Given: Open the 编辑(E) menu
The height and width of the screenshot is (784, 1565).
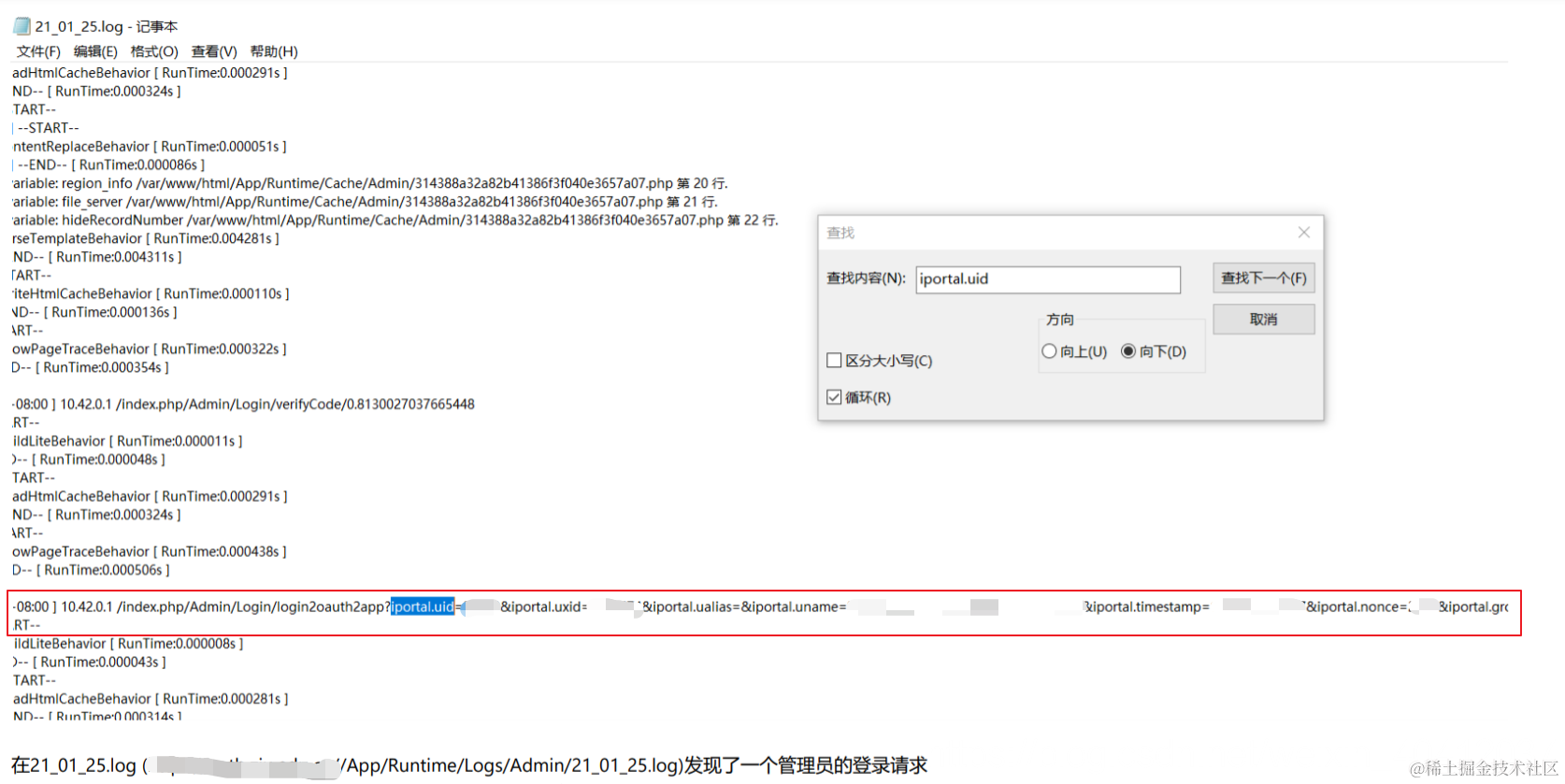Looking at the screenshot, I should 95,51.
